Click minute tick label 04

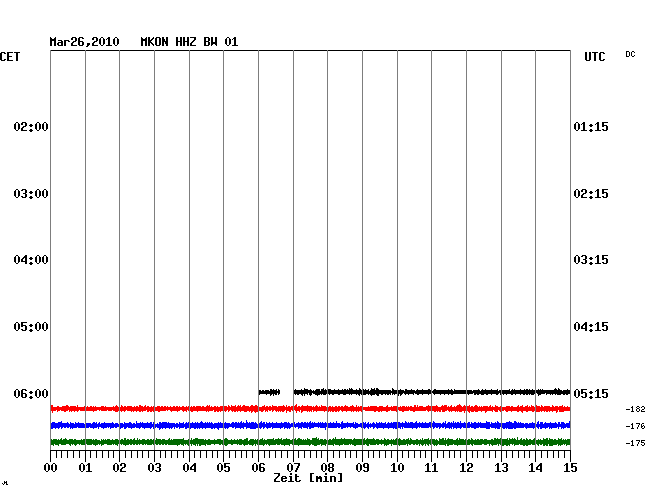tap(189, 468)
